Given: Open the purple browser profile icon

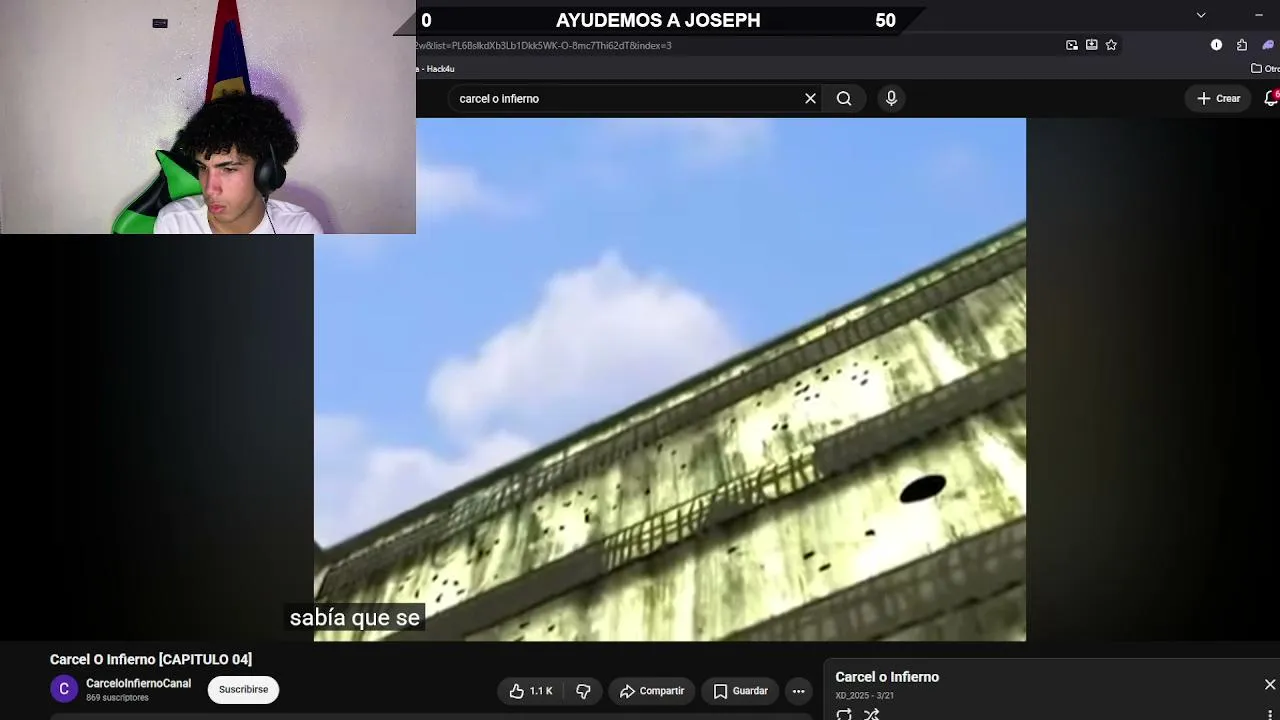Looking at the screenshot, I should 1270,45.
